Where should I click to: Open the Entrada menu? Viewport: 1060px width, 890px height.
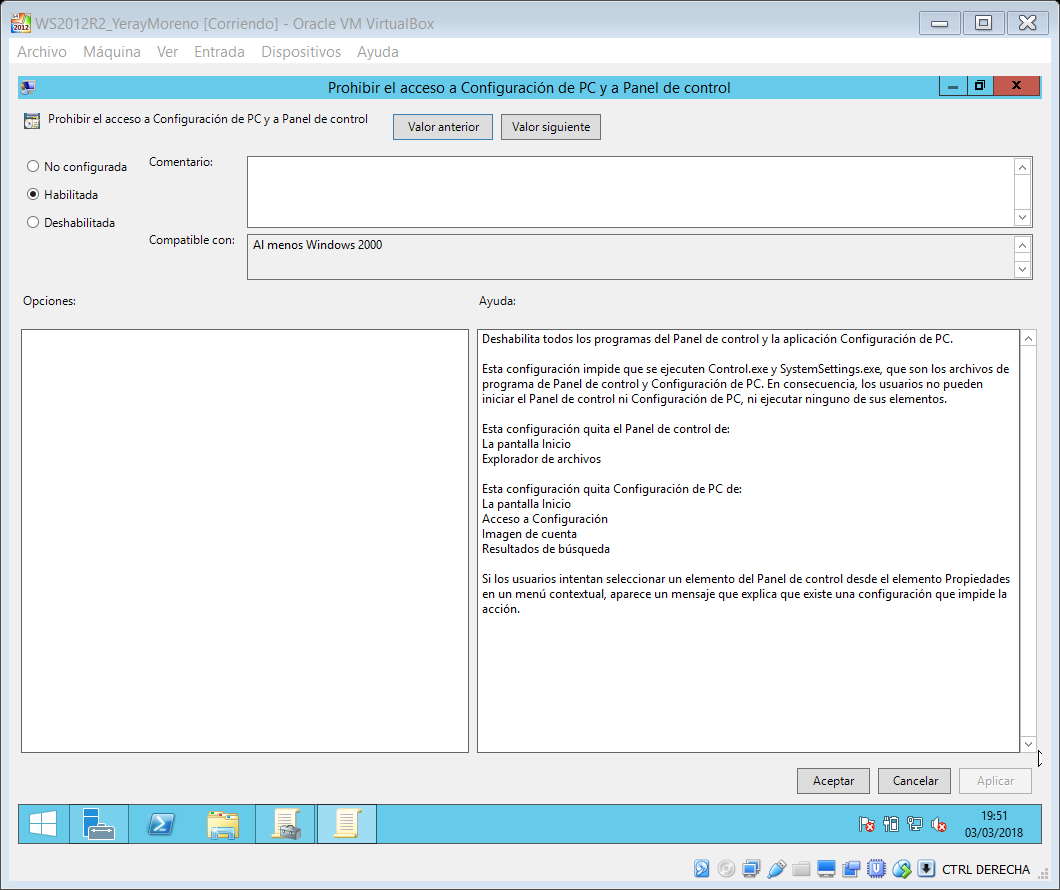pyautogui.click(x=219, y=52)
